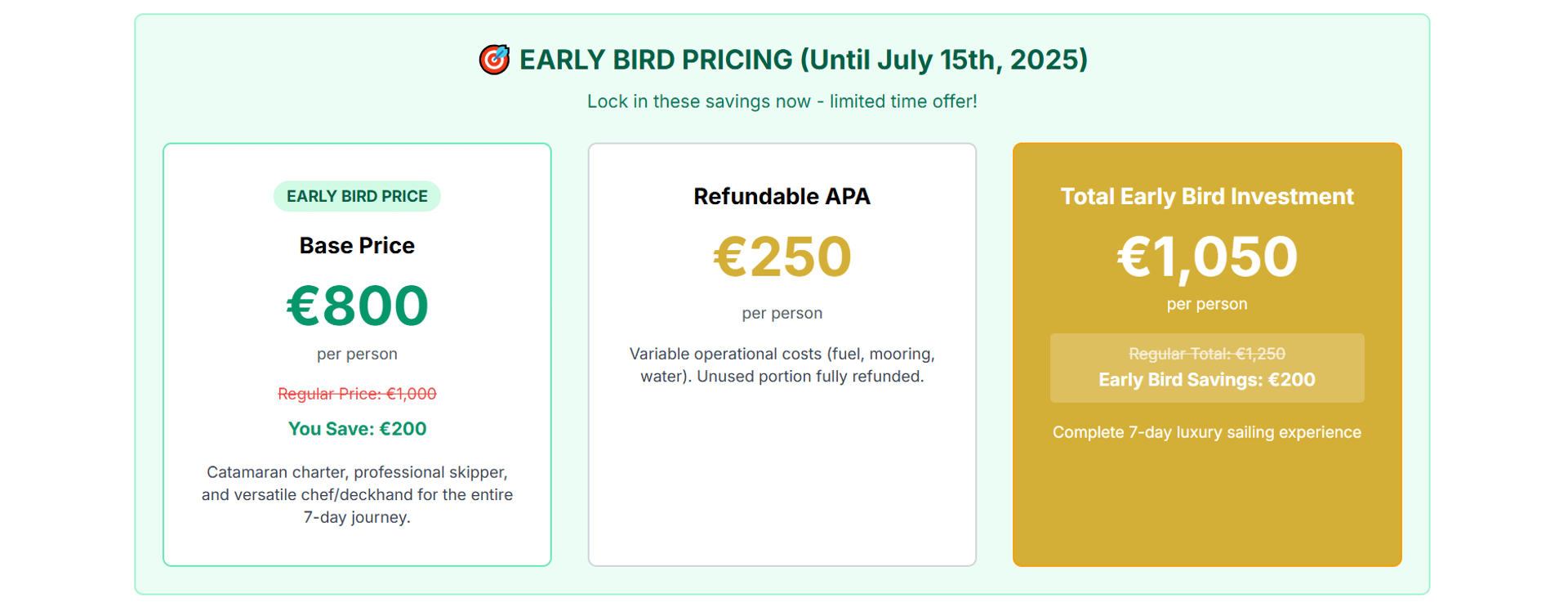Click the €250 APA amount

click(782, 257)
